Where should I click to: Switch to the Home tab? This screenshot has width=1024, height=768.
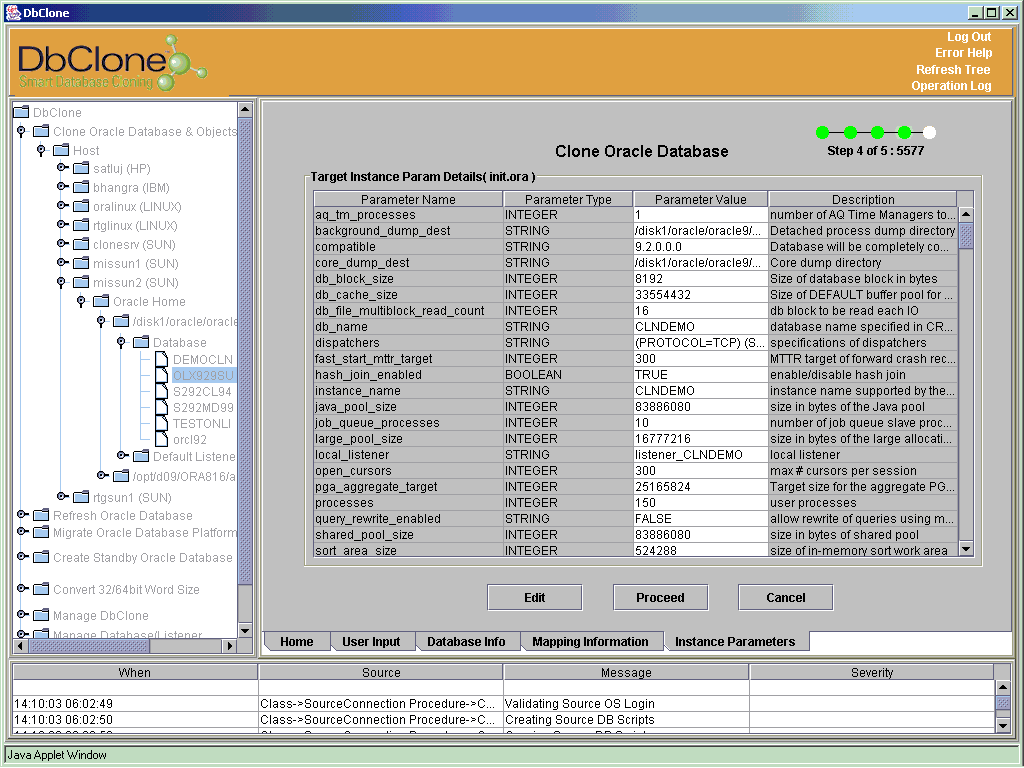pos(296,642)
